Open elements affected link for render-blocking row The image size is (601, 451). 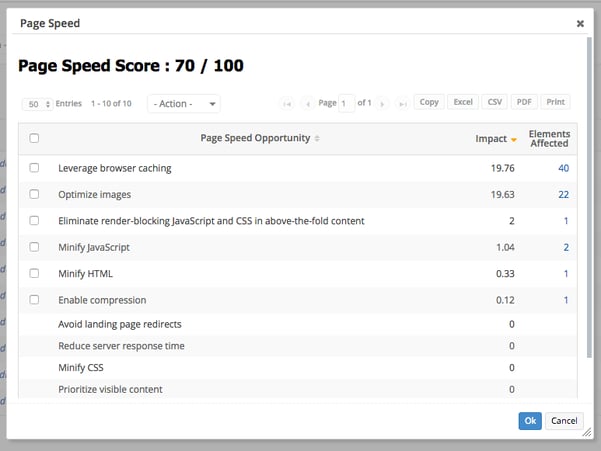pos(566,221)
